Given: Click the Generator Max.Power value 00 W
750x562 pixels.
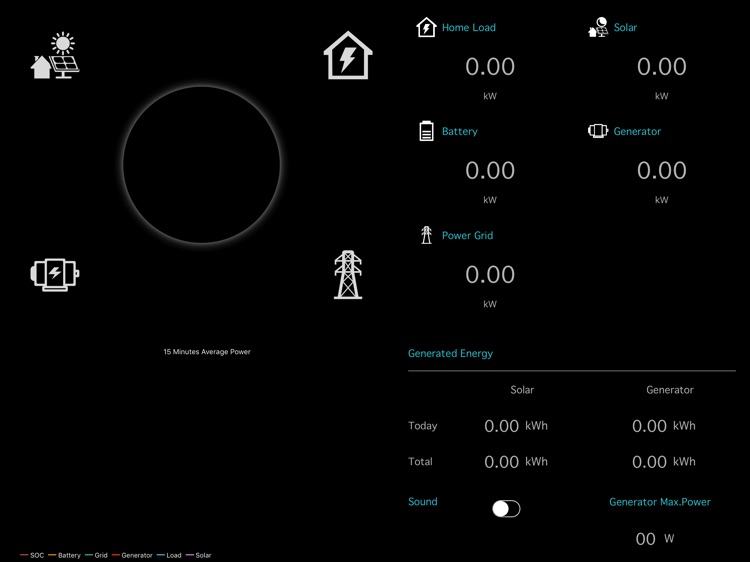Looking at the screenshot, I should (x=654, y=539).
